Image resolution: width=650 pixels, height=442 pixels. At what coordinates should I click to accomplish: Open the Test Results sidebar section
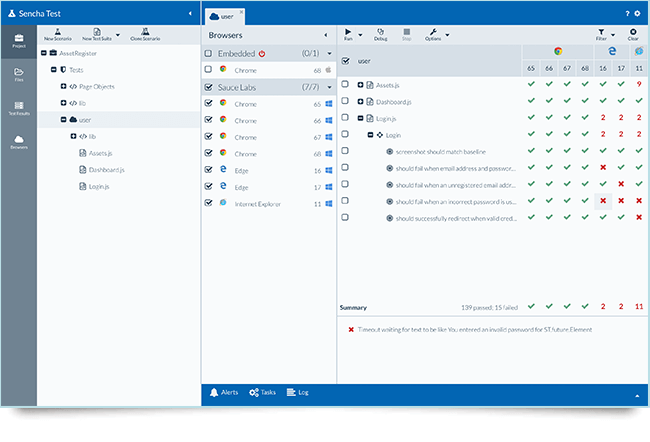click(19, 108)
